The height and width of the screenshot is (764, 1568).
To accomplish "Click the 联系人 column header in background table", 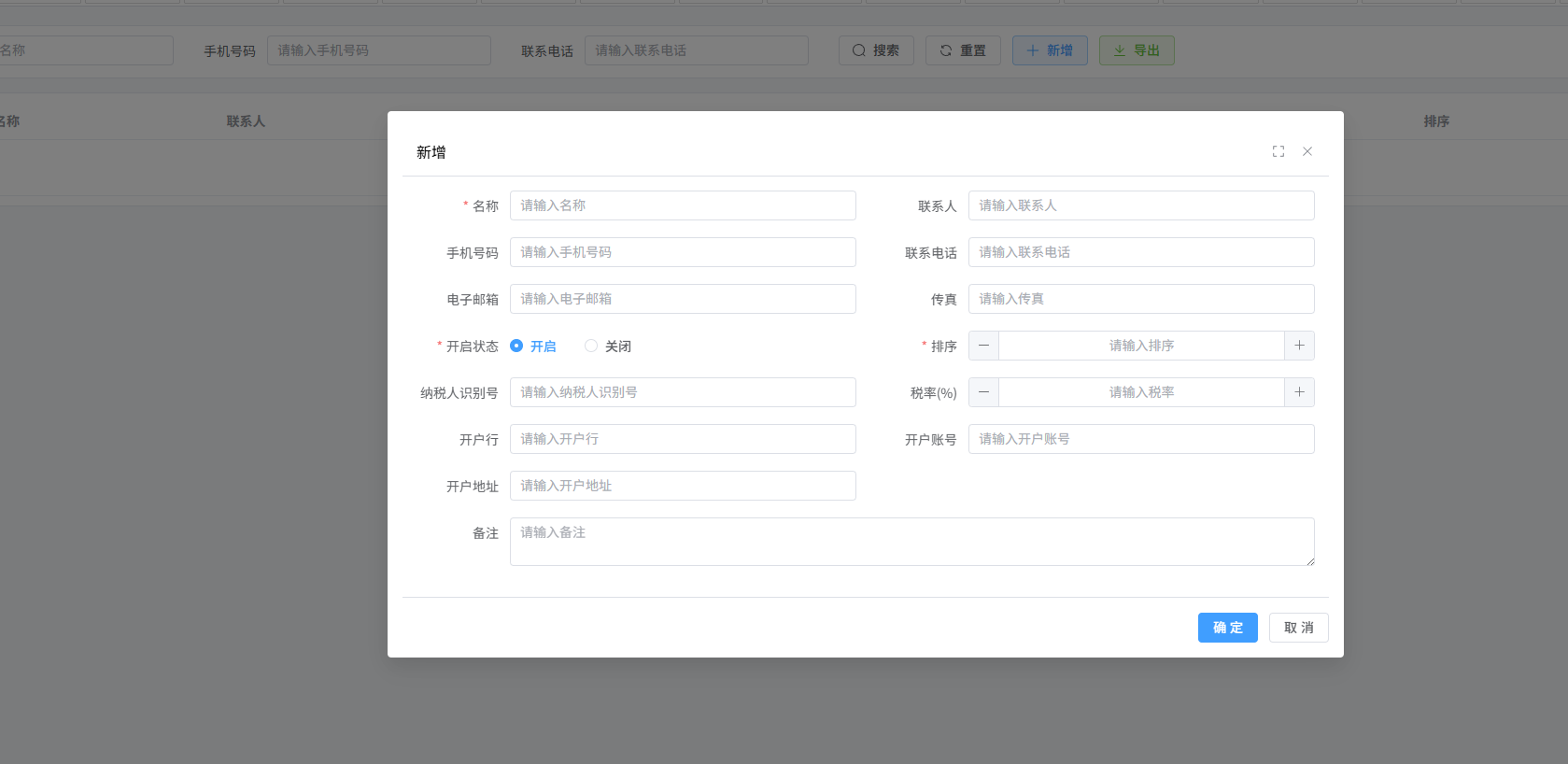I will tap(246, 121).
